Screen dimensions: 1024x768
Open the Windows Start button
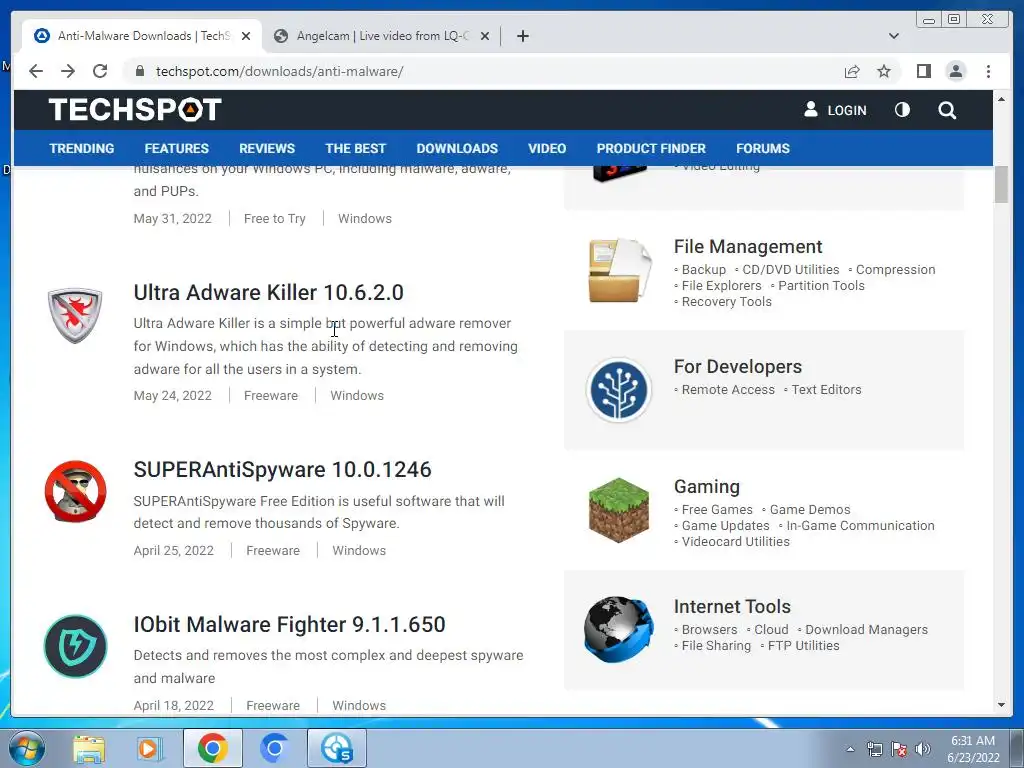point(27,748)
